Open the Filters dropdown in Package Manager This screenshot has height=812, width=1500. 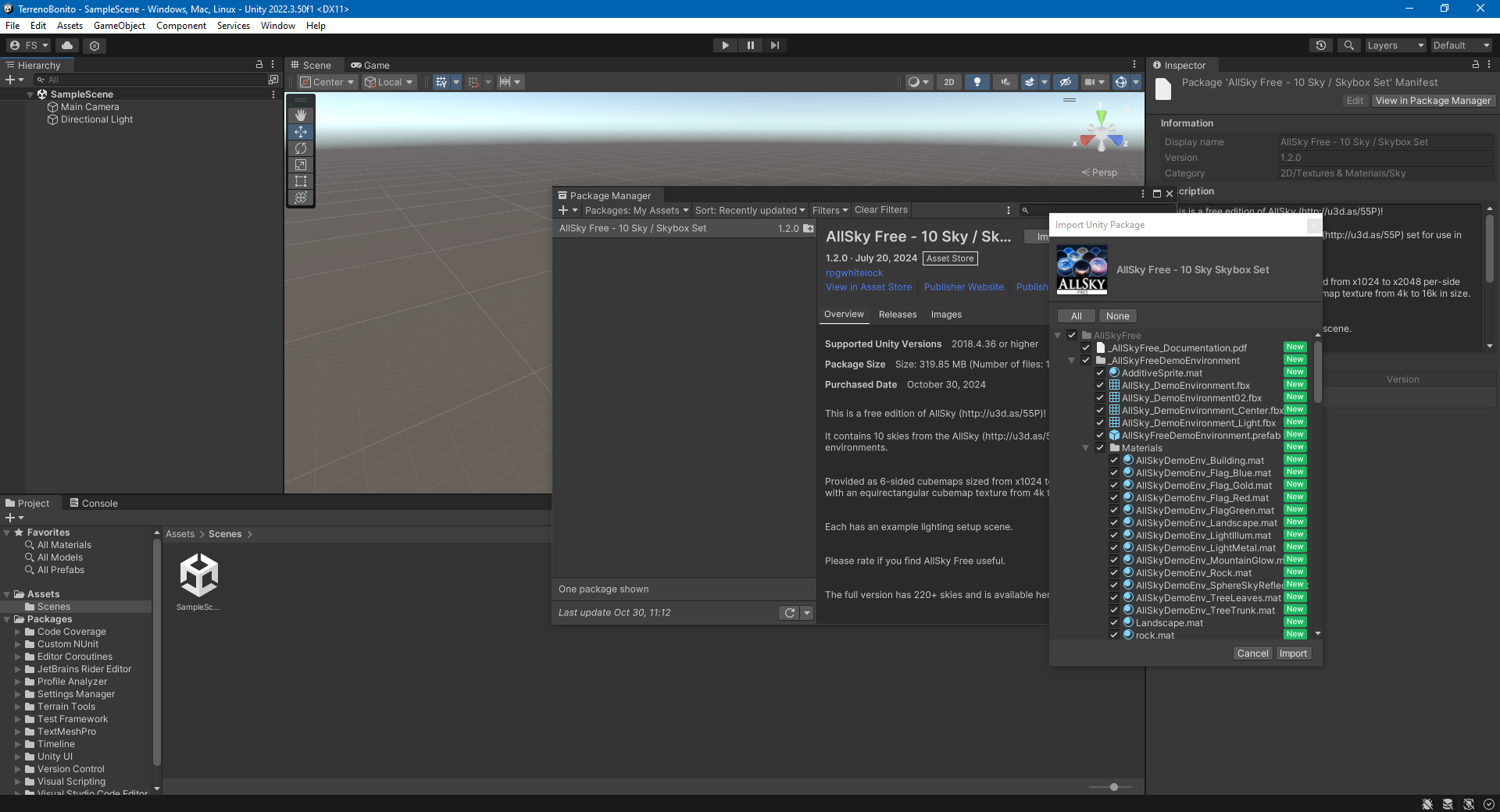click(x=830, y=210)
